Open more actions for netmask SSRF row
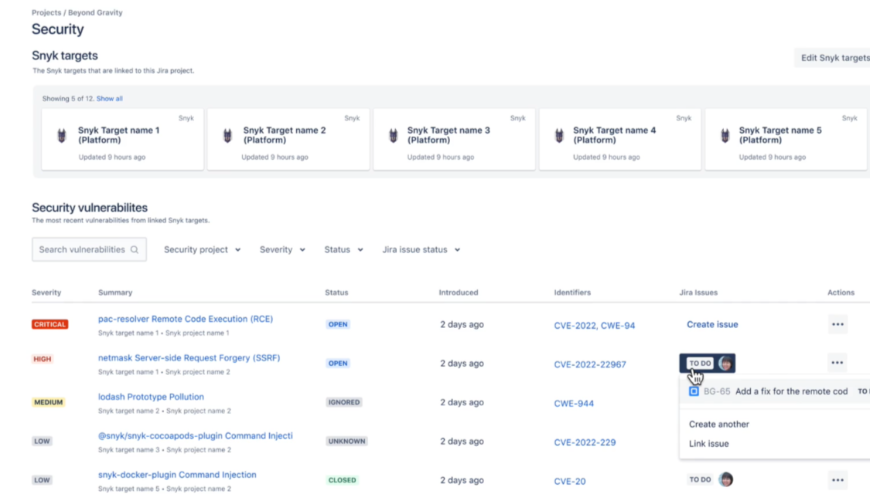 [x=837, y=363]
